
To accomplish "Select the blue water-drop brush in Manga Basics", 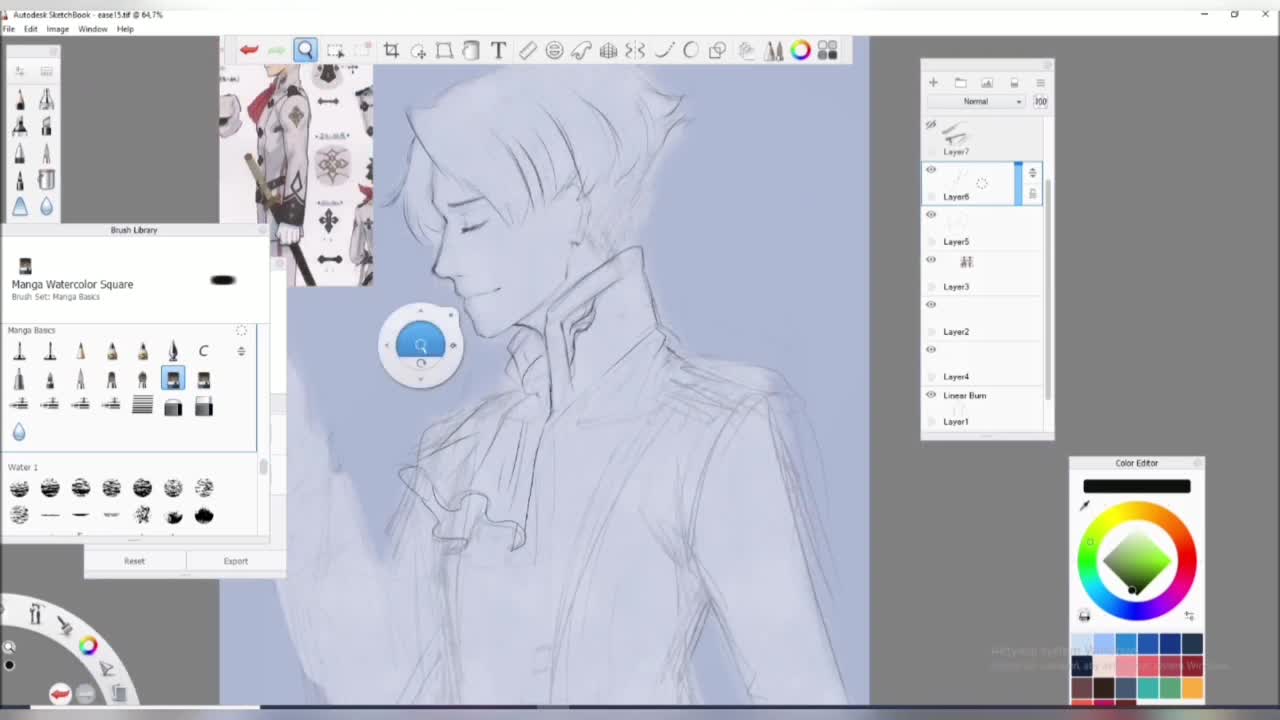I will 19,432.
